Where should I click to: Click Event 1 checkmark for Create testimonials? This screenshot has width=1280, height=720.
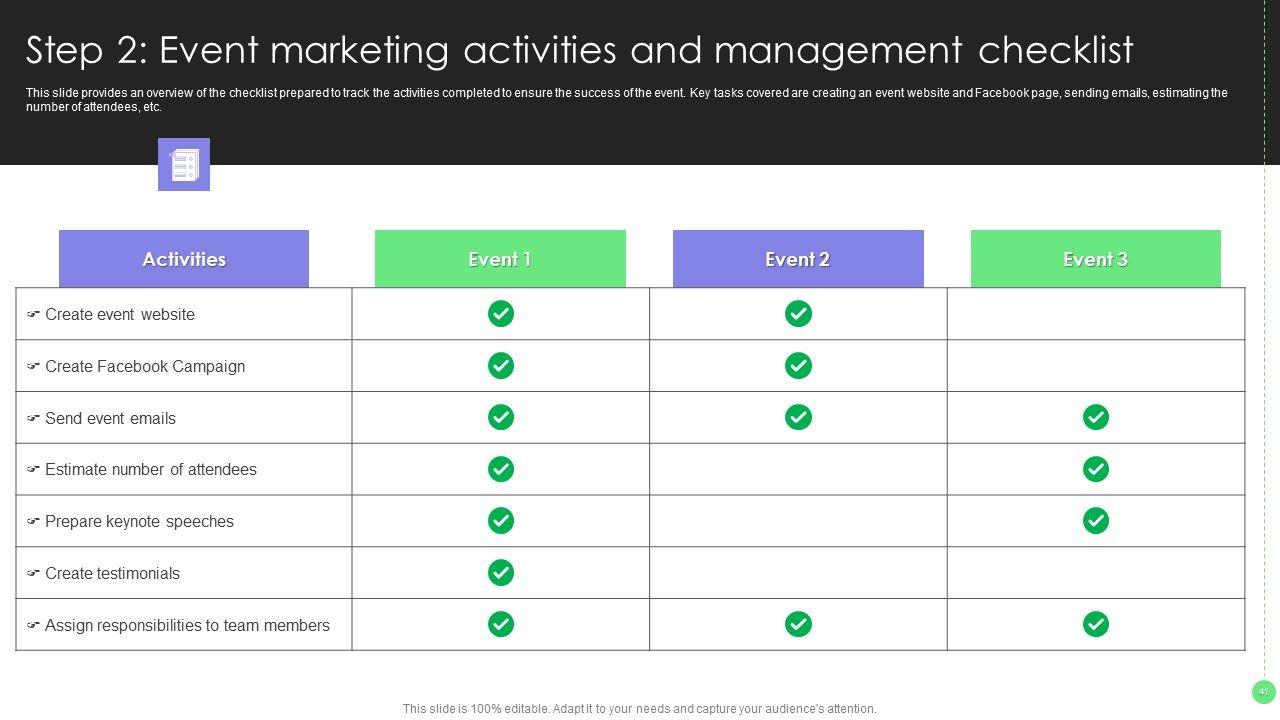click(501, 573)
